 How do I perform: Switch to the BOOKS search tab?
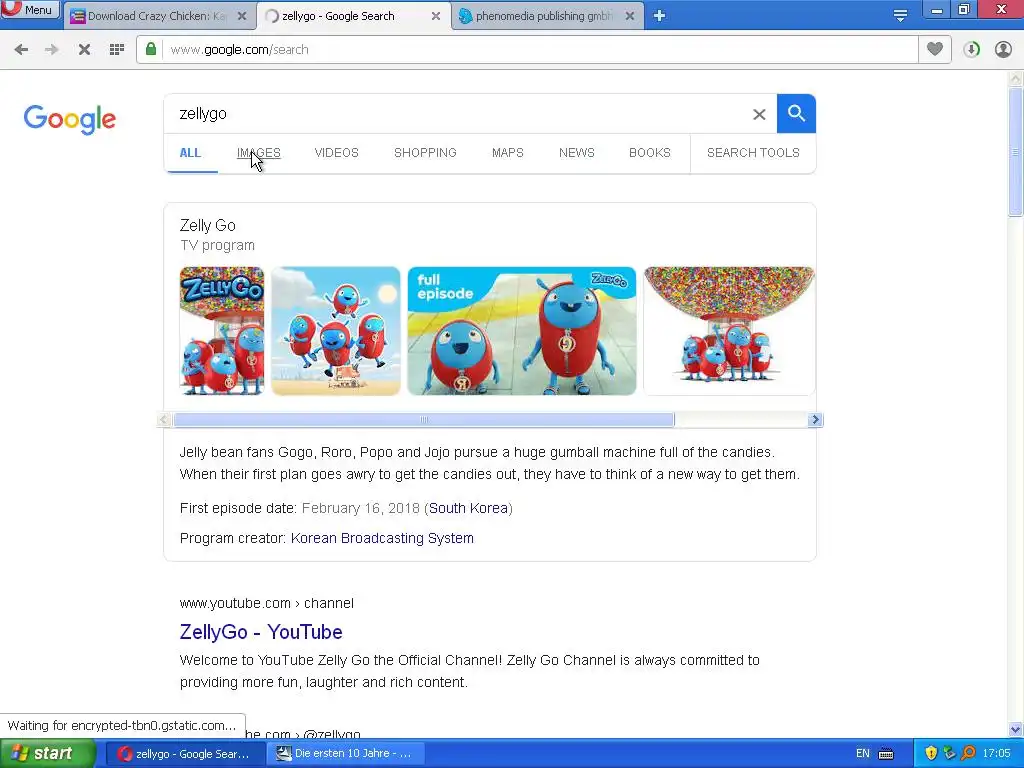click(x=650, y=153)
